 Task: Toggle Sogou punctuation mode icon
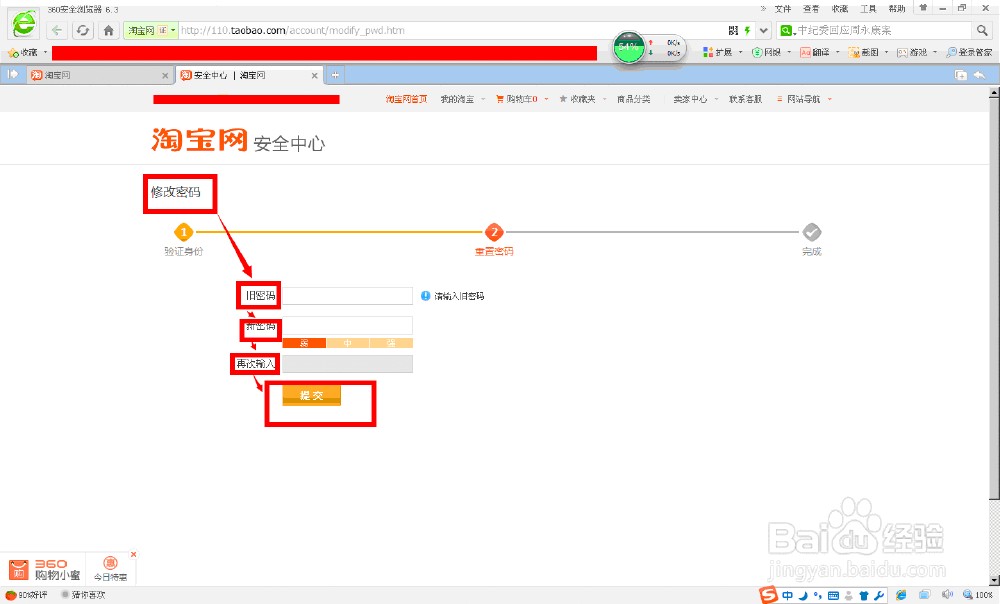tap(818, 596)
